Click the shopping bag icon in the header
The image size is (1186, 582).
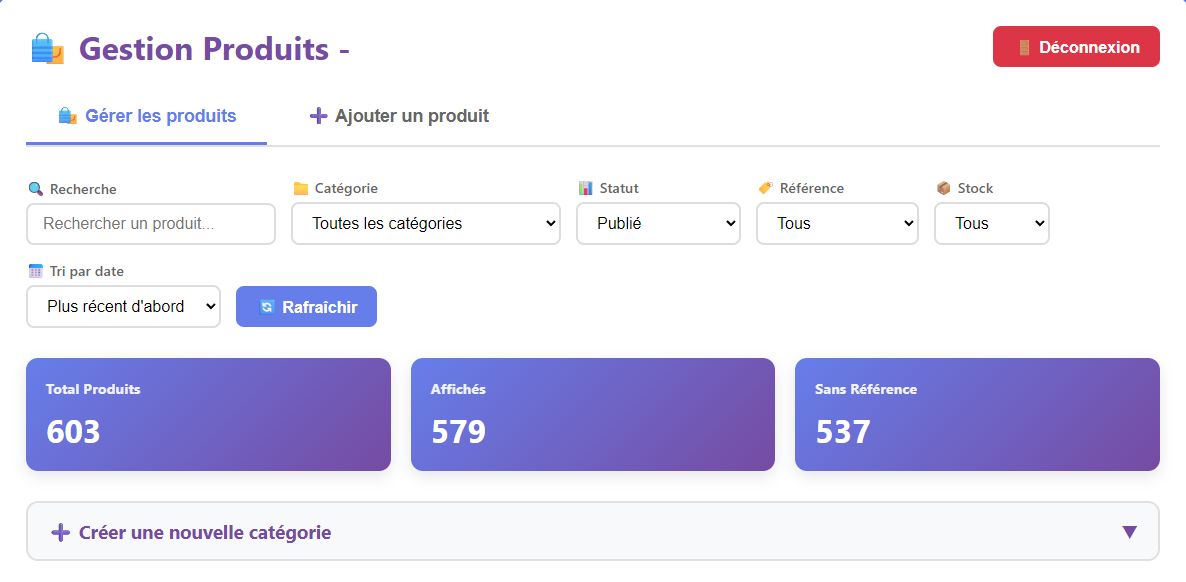point(46,46)
